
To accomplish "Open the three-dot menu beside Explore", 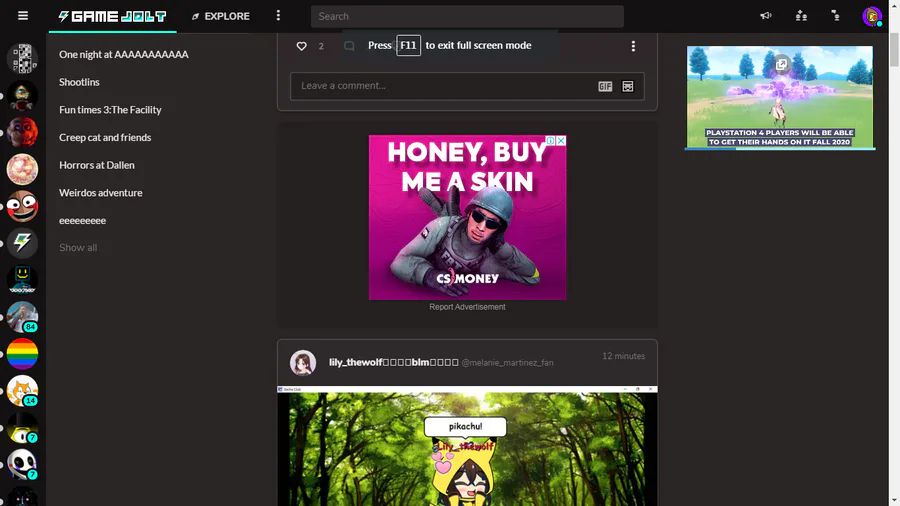I will [x=278, y=15].
